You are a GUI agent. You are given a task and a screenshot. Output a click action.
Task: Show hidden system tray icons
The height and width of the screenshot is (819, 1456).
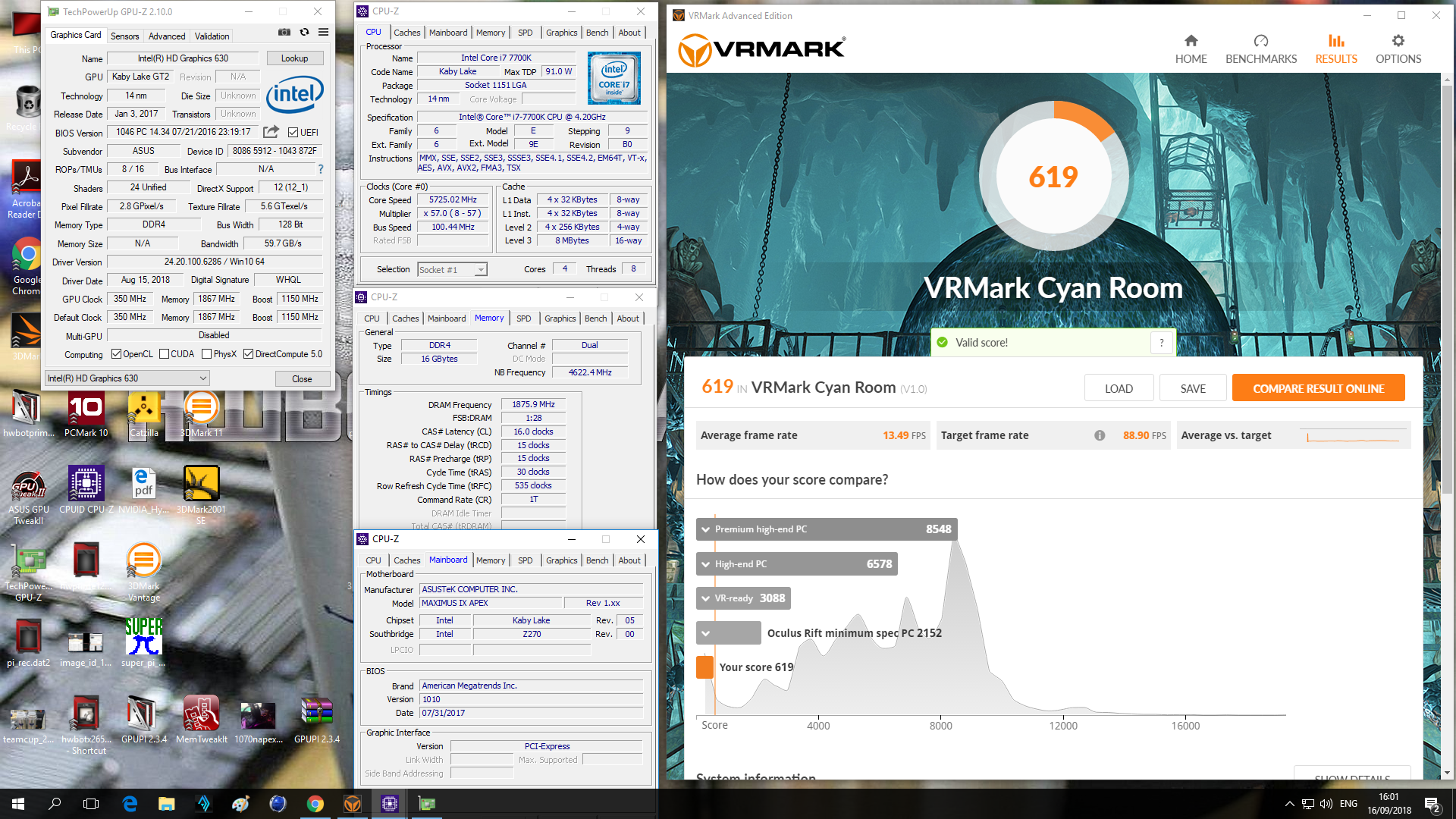click(1289, 804)
